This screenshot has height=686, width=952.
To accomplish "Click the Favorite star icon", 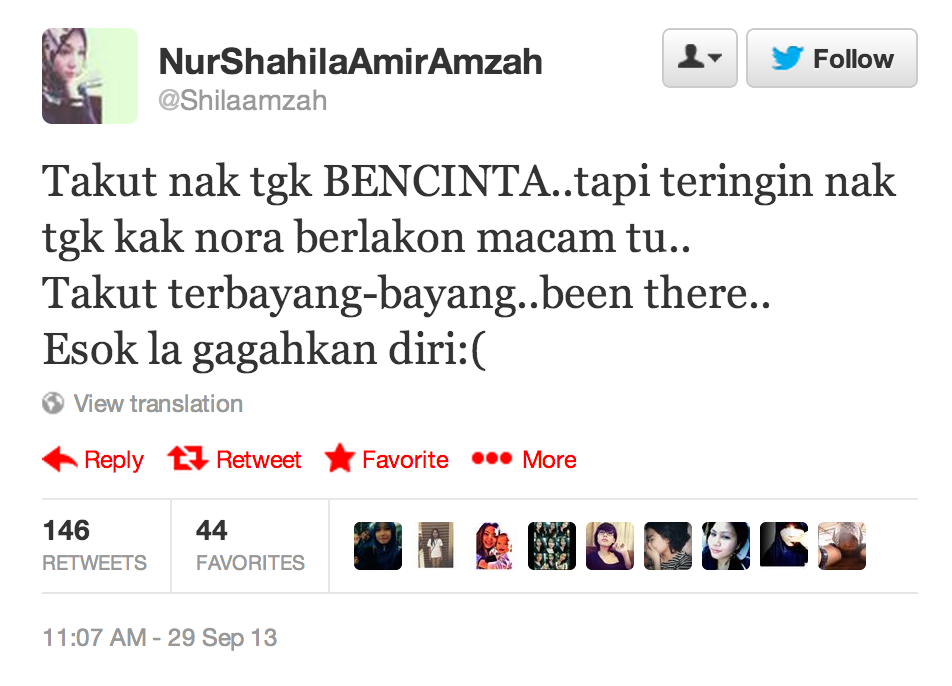I will pyautogui.click(x=339, y=458).
